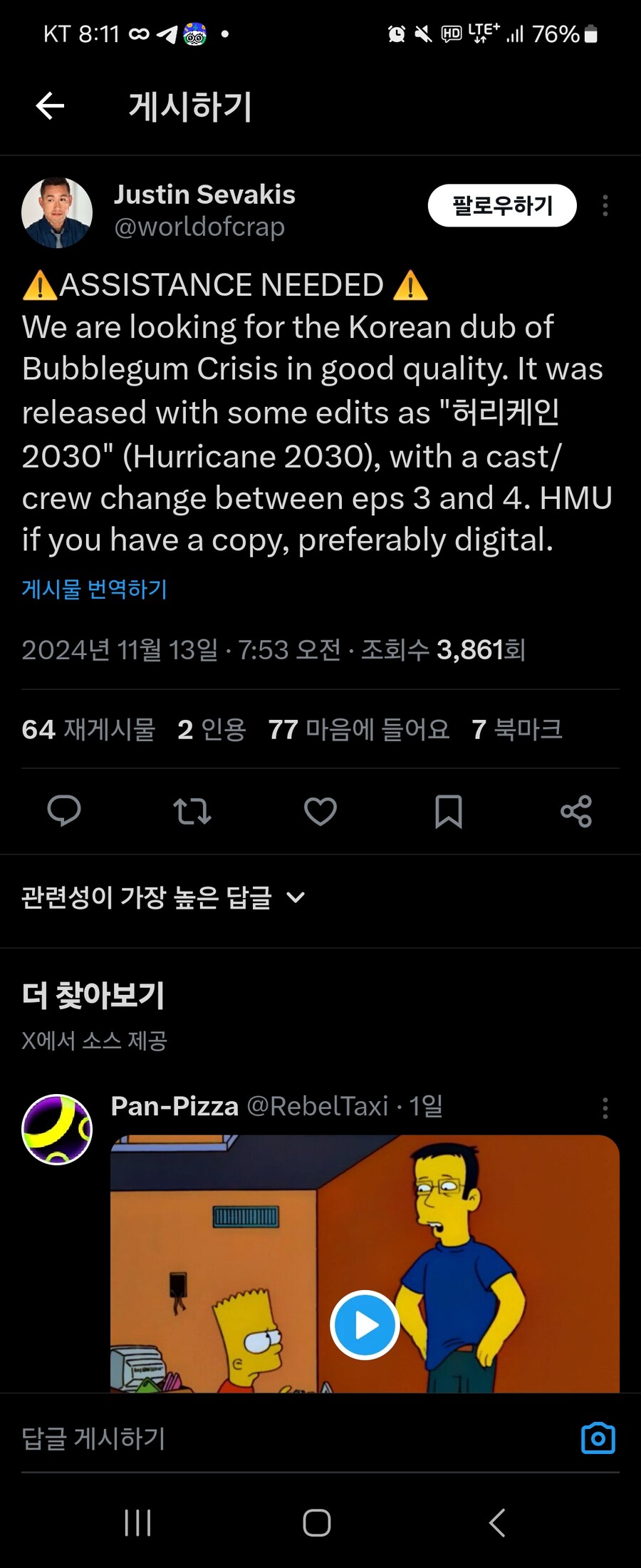Bookmark the post with bookmark icon
641x1568 pixels.
coord(449,811)
